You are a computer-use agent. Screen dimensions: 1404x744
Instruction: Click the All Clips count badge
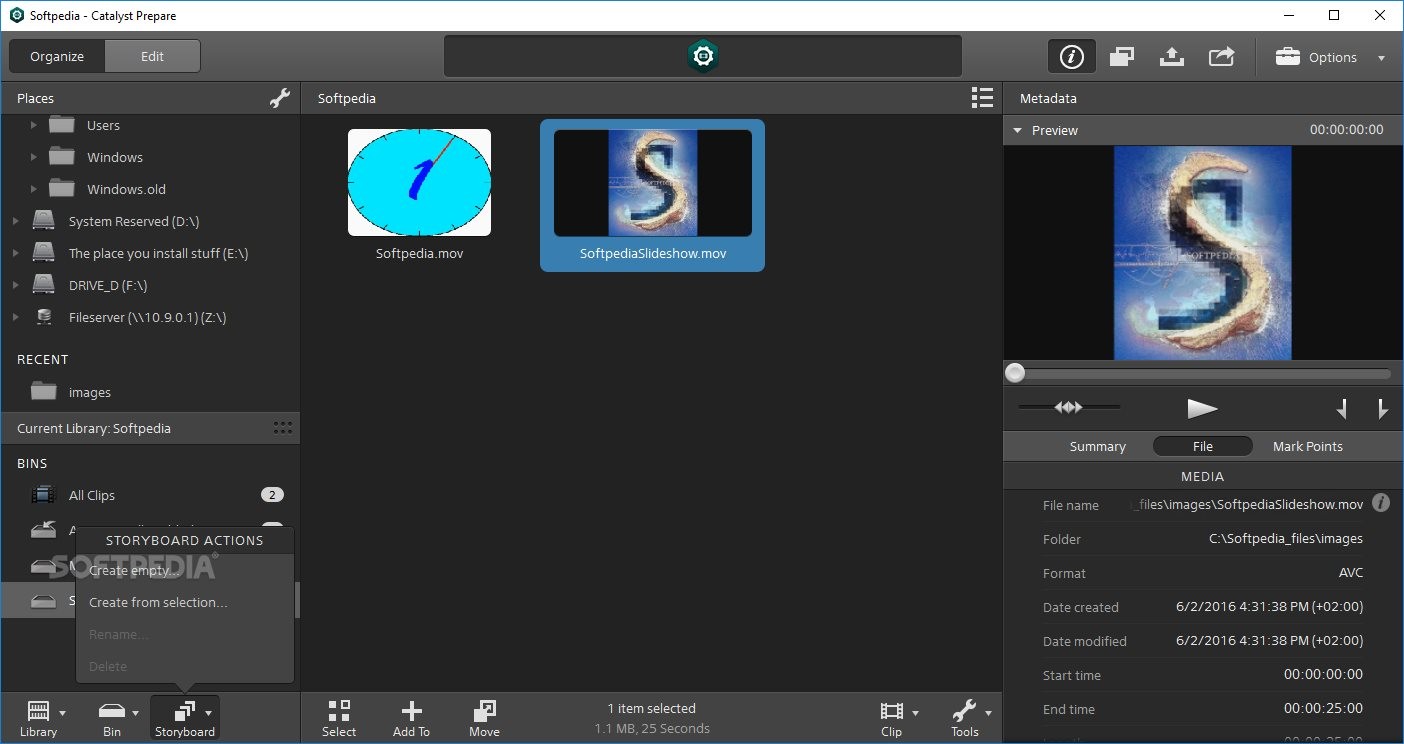point(272,495)
